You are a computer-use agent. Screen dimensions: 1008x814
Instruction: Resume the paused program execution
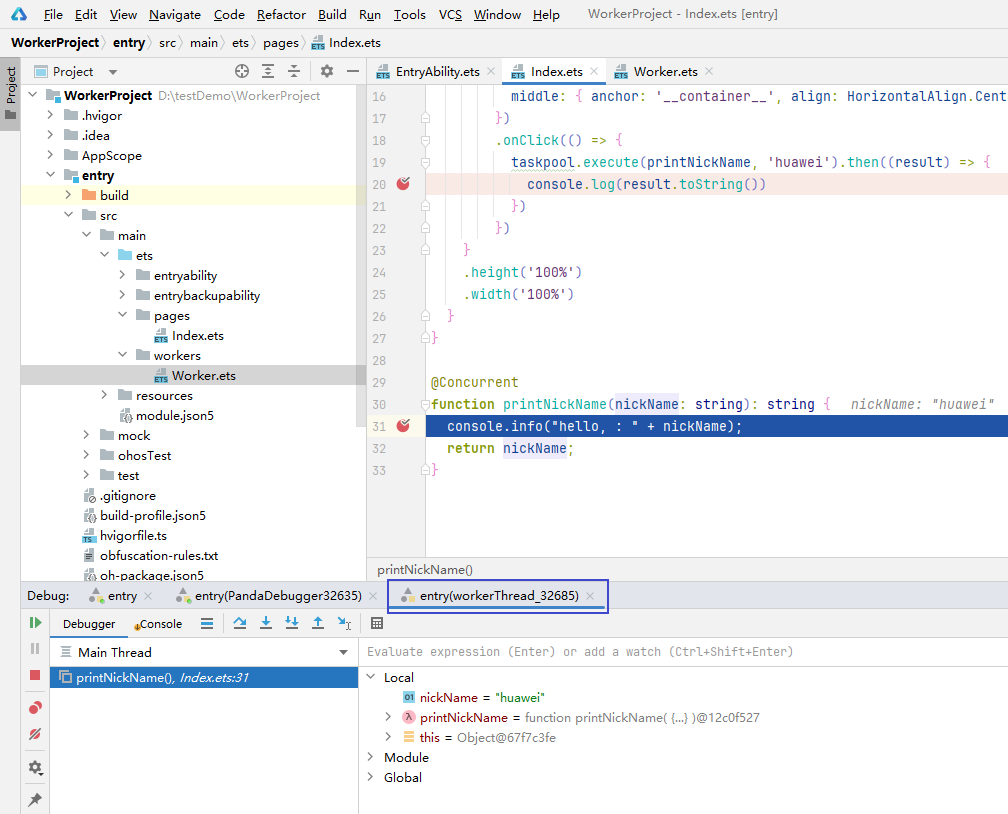tap(35, 622)
